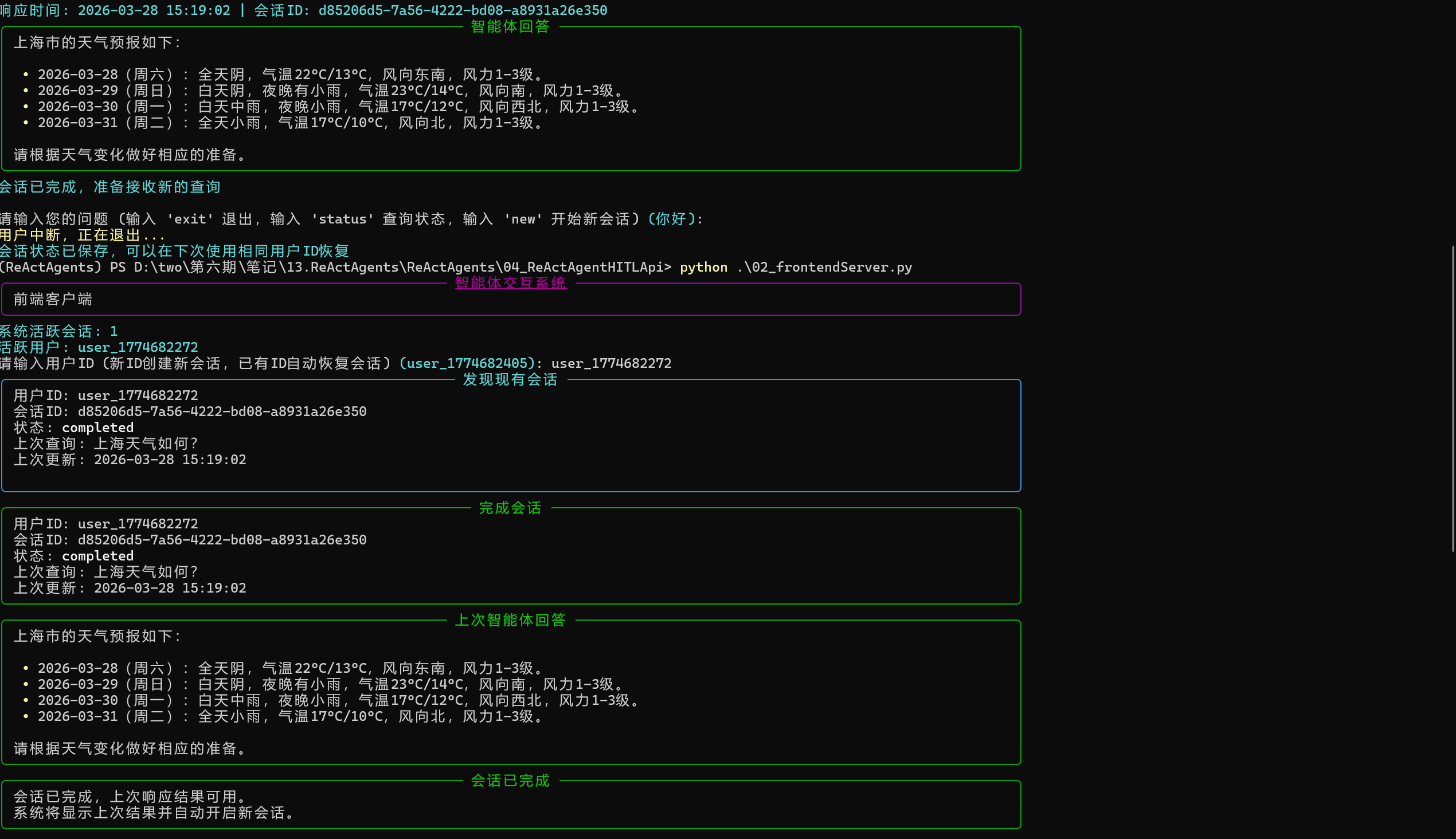Click the typed user ID after the prompt
This screenshot has width=1456, height=839.
(x=611, y=363)
